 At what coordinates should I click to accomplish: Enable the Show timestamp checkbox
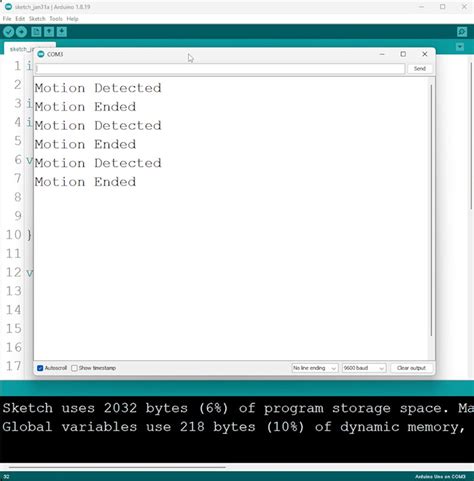point(74,368)
